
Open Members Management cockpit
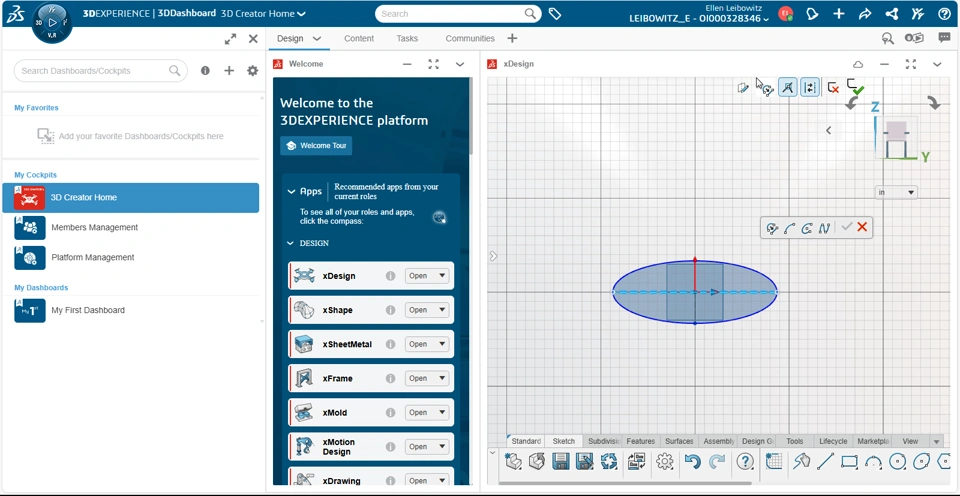pos(130,227)
